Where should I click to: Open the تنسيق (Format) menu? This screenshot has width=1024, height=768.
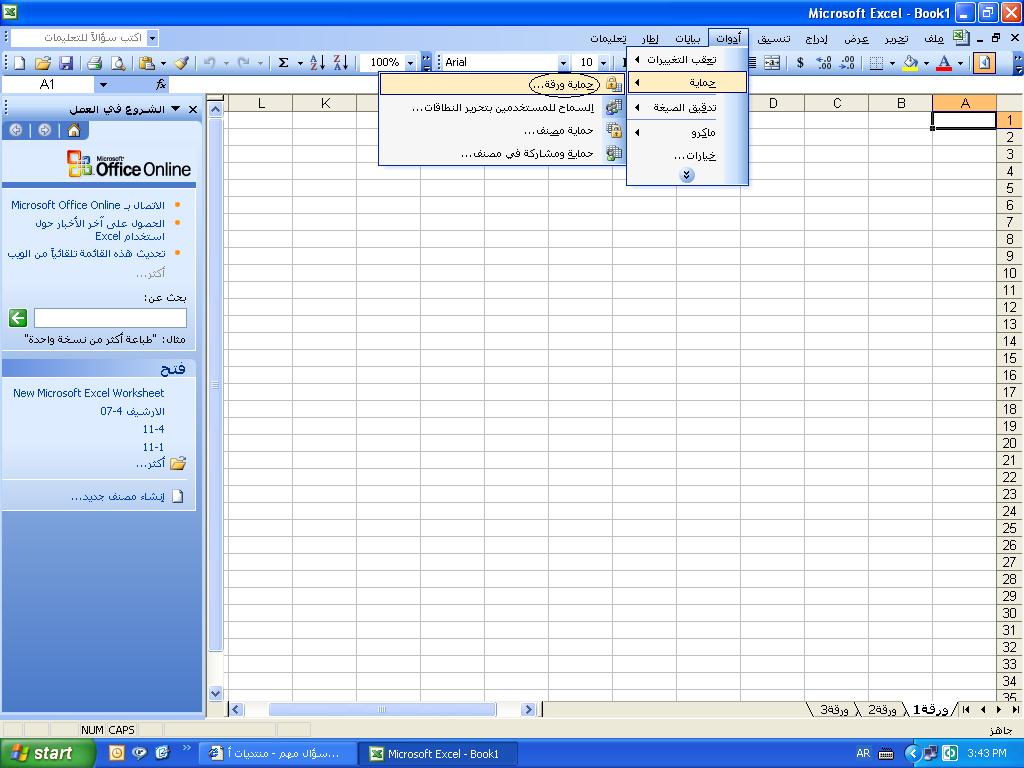[x=774, y=39]
